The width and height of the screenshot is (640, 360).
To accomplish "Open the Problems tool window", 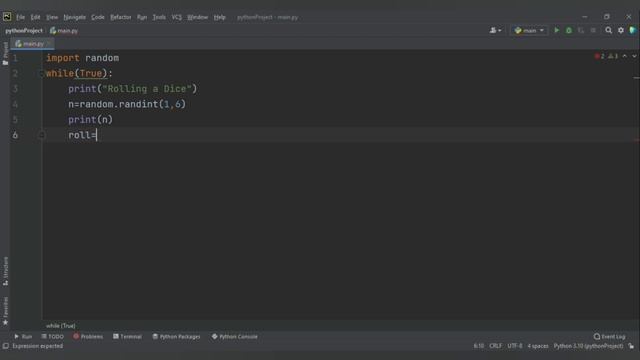I will click(x=88, y=336).
